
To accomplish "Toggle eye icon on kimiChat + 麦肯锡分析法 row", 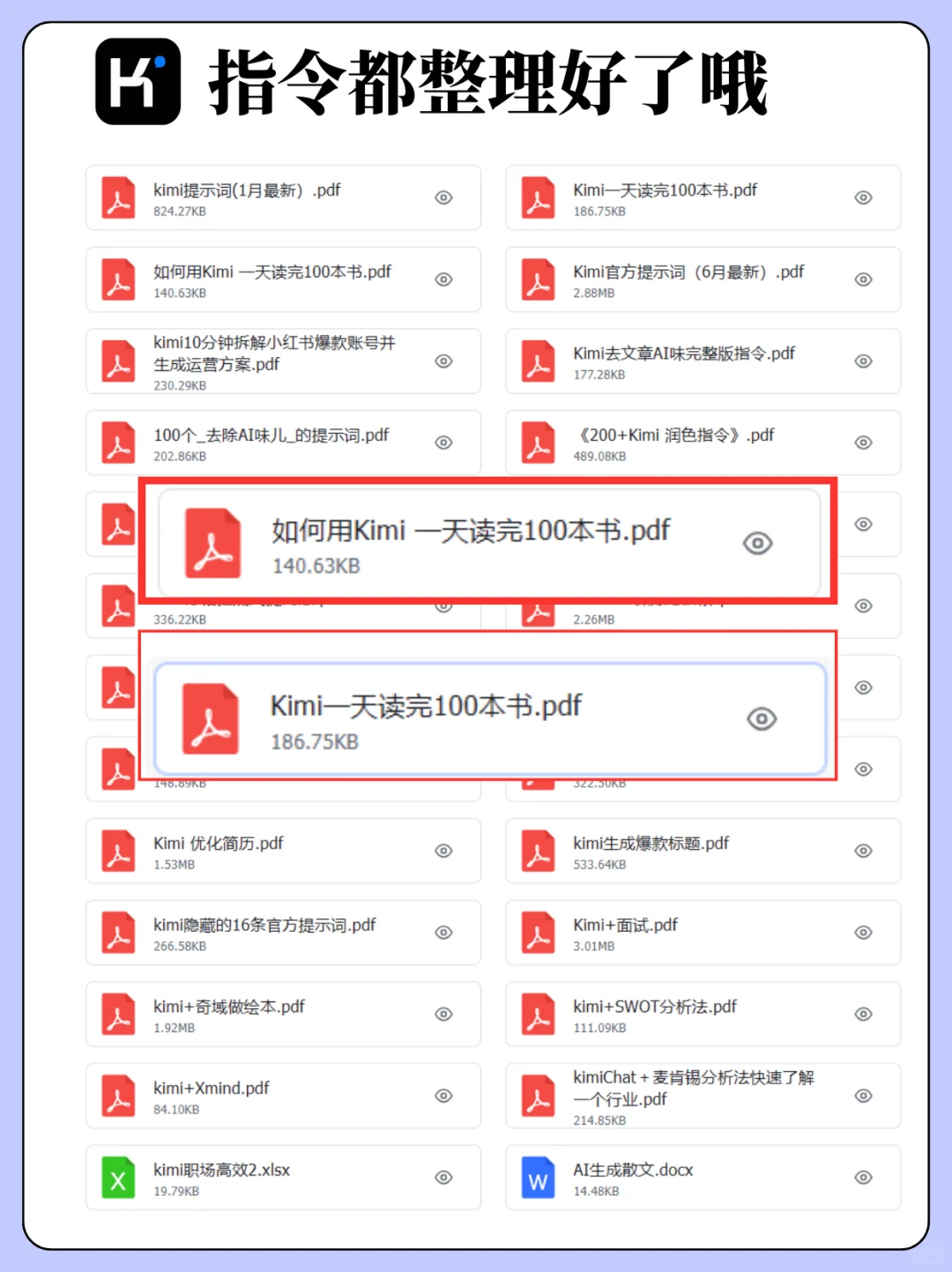I will click(x=864, y=1096).
